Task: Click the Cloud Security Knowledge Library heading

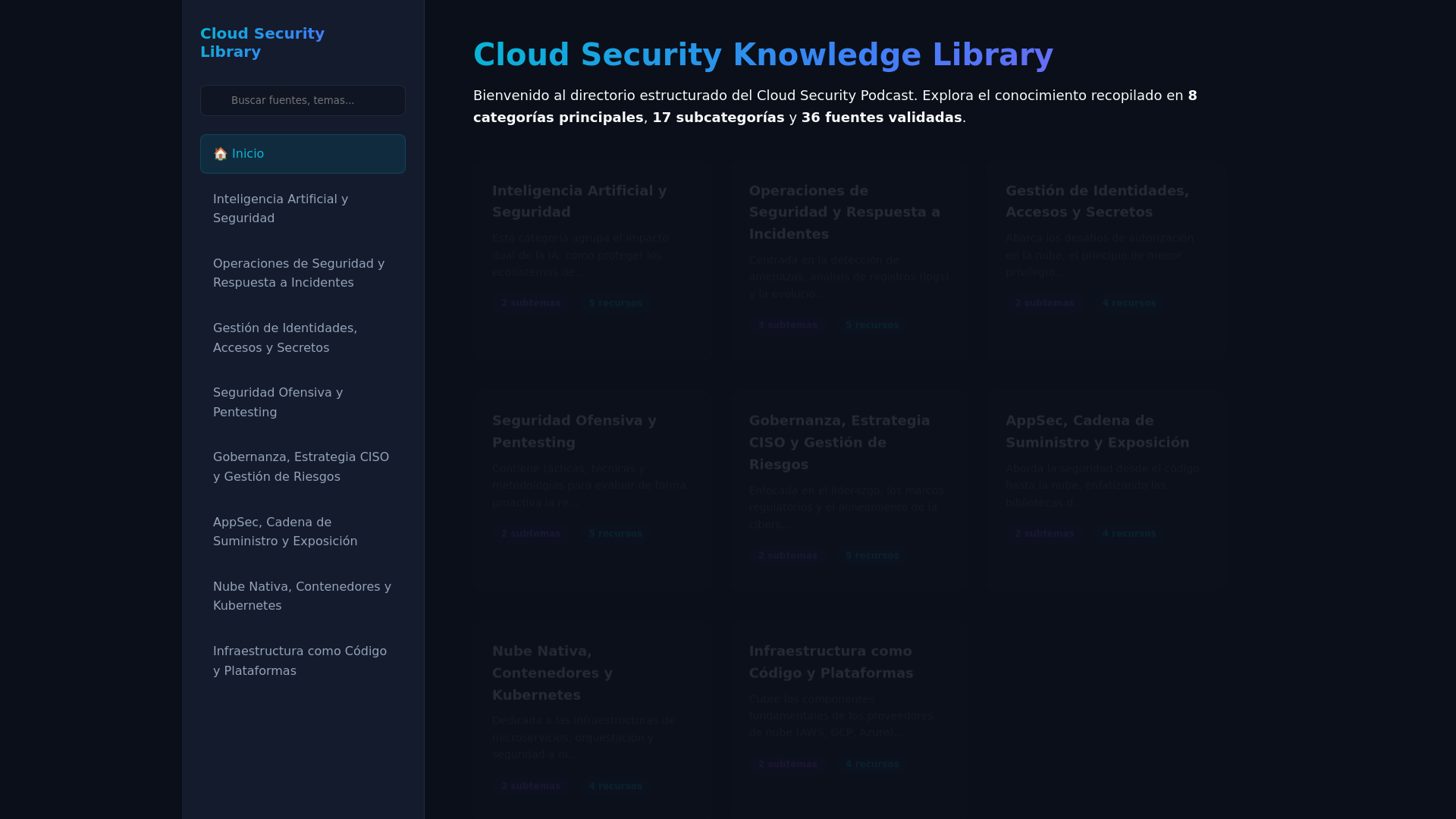Action: point(763,55)
